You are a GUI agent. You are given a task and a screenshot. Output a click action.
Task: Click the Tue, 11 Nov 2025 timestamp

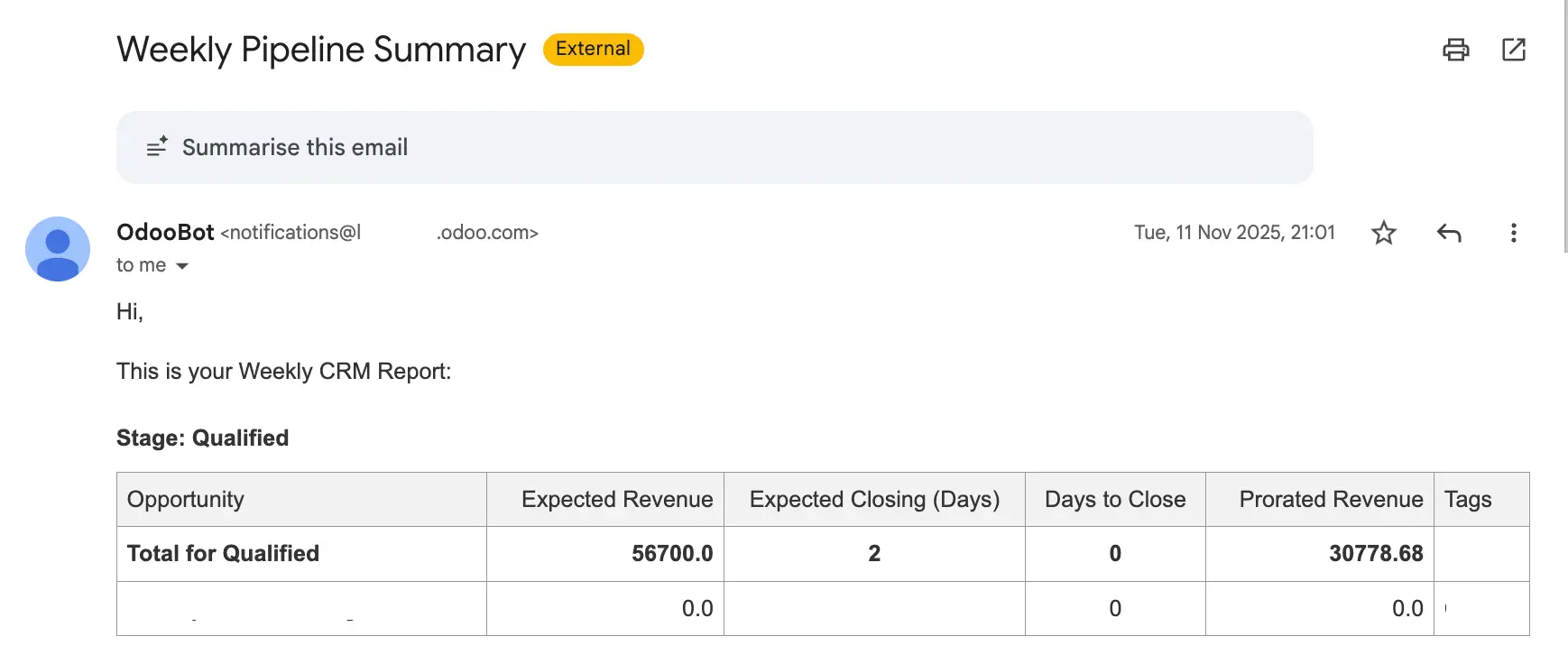pos(1233,233)
